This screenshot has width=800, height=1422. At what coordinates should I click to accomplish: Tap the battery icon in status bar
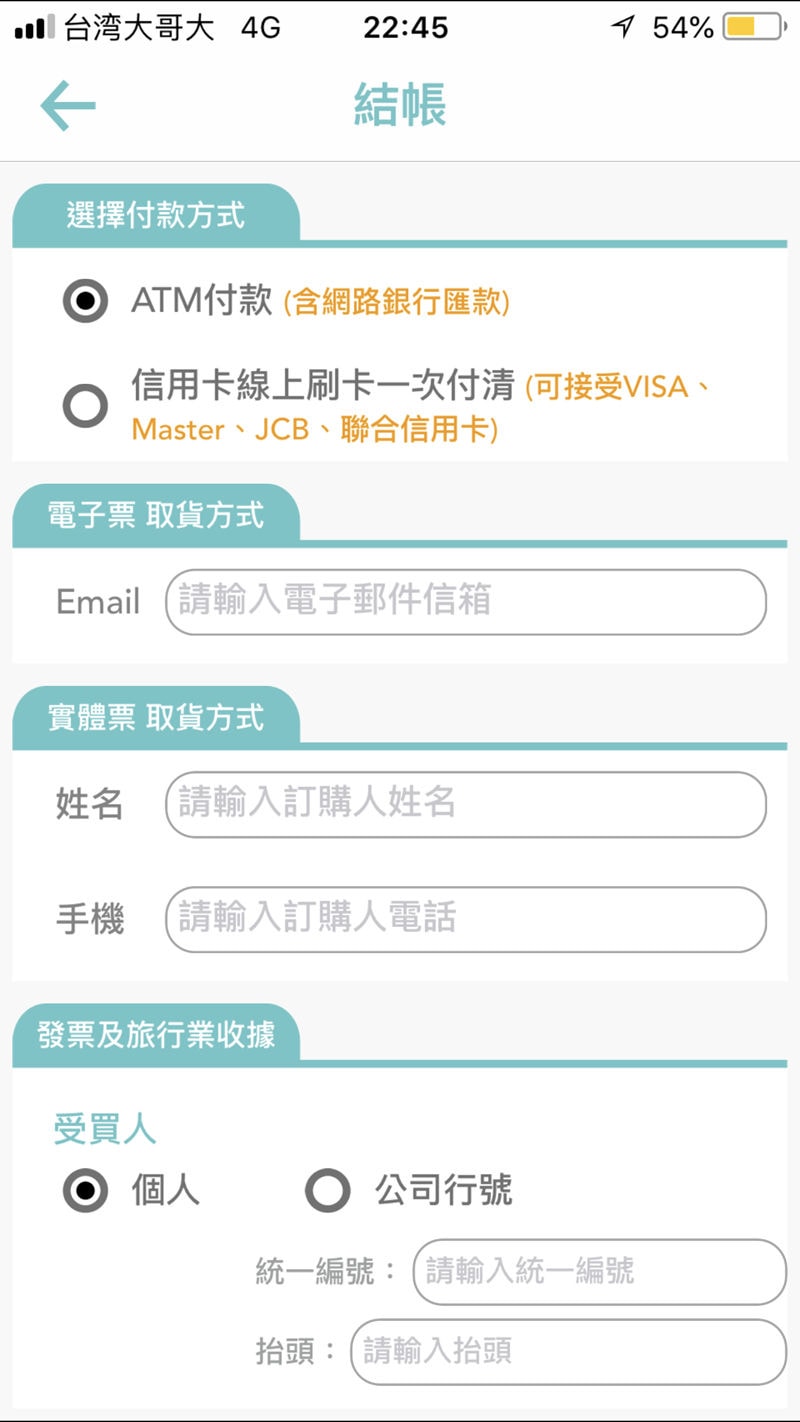[x=755, y=27]
